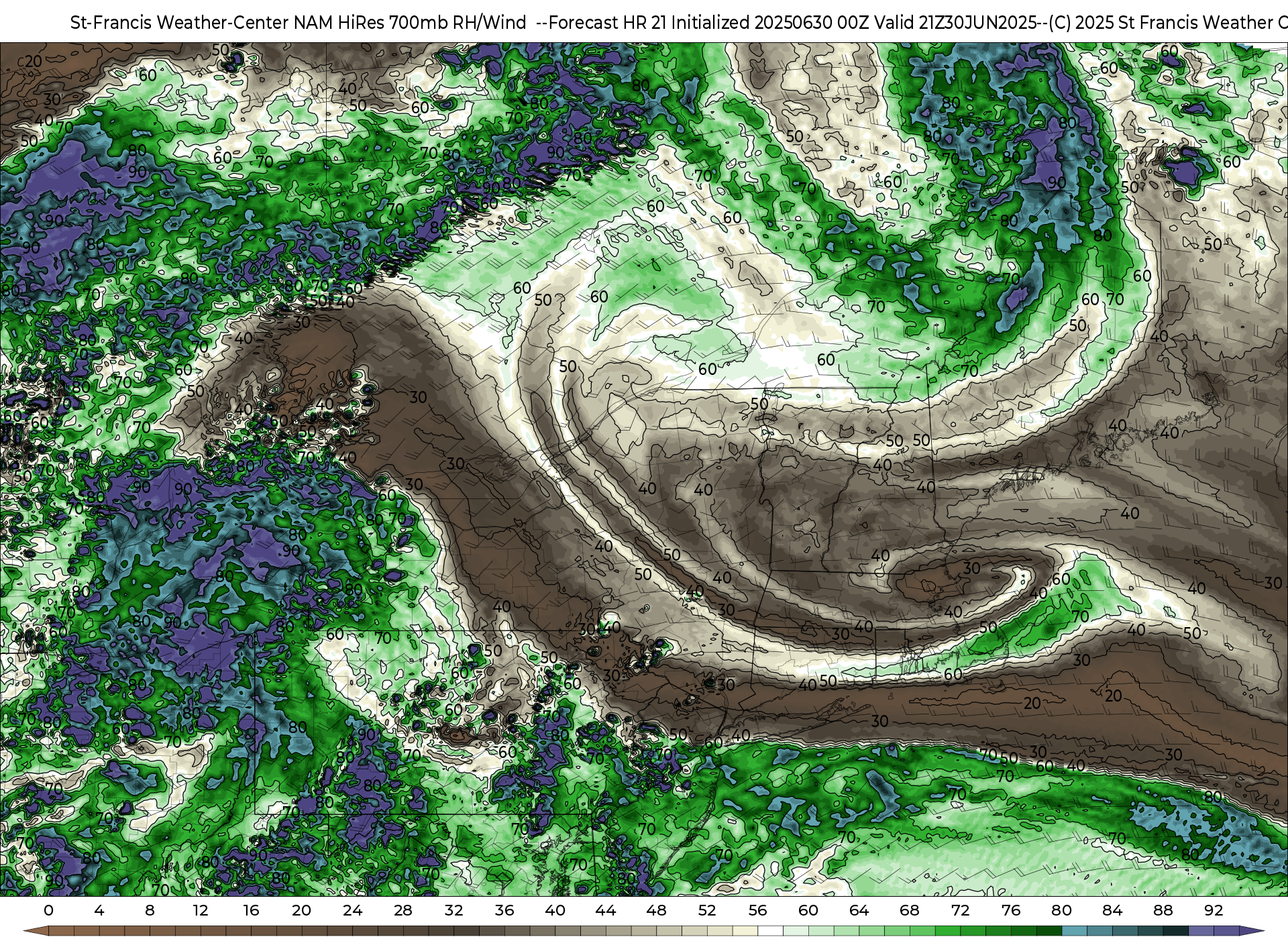Screen dimensions: 1288x939
Task: Click the teal swatch below legend label 80
Action: point(1074,931)
